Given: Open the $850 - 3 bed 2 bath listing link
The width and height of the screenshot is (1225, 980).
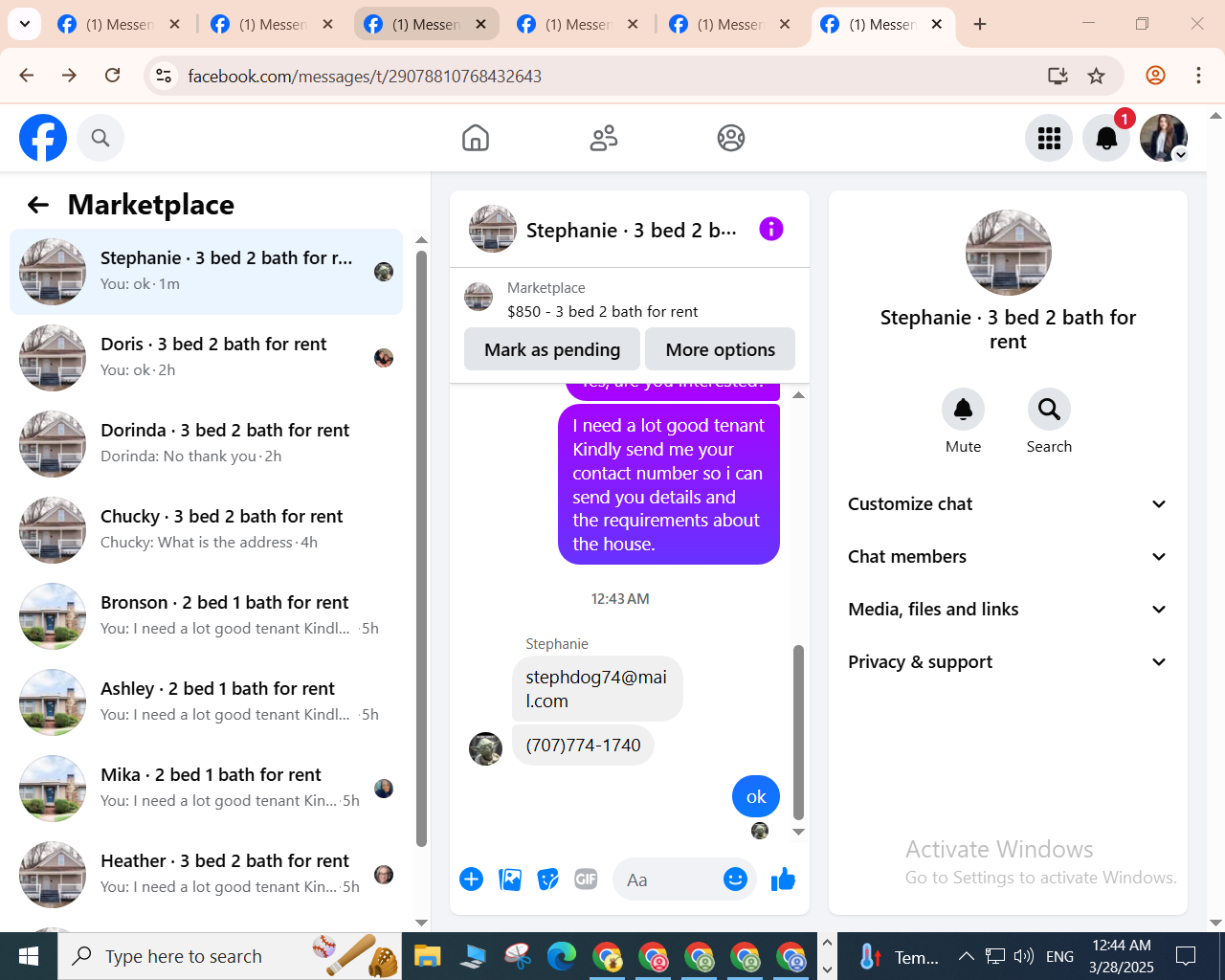Looking at the screenshot, I should pyautogui.click(x=602, y=311).
